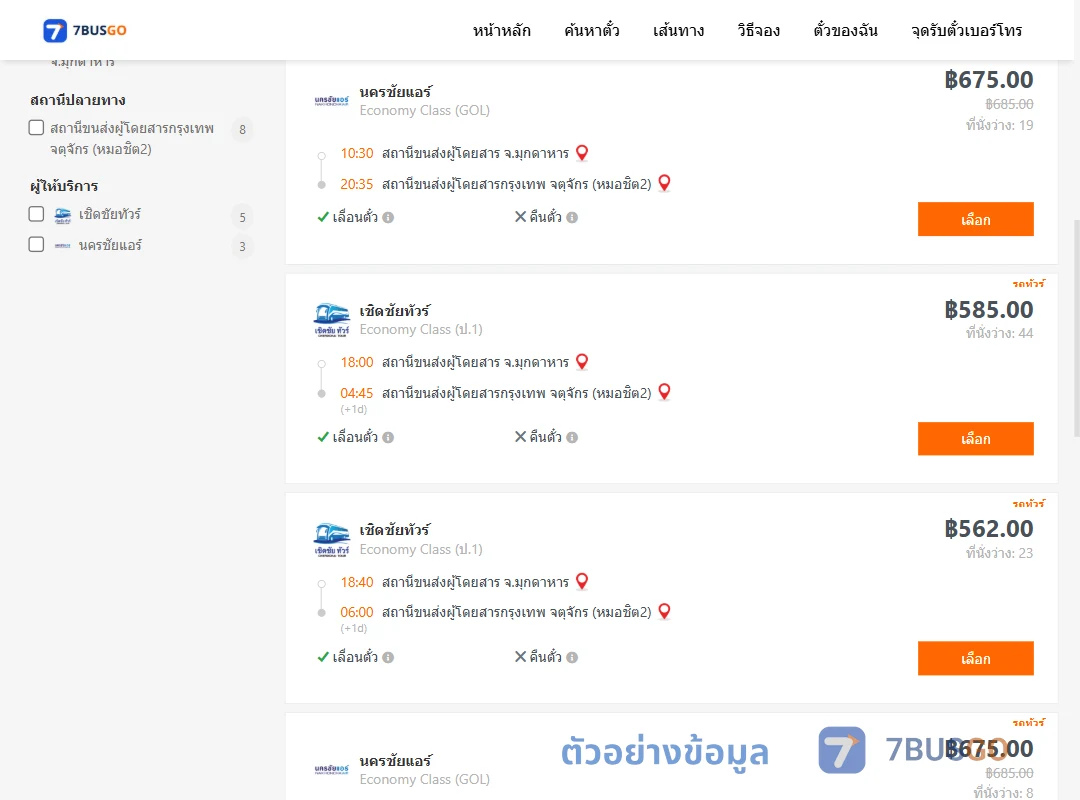Image resolution: width=1080 pixels, height=800 pixels.
Task: Click the 7BUSGO logo in header
Action: 85,30
